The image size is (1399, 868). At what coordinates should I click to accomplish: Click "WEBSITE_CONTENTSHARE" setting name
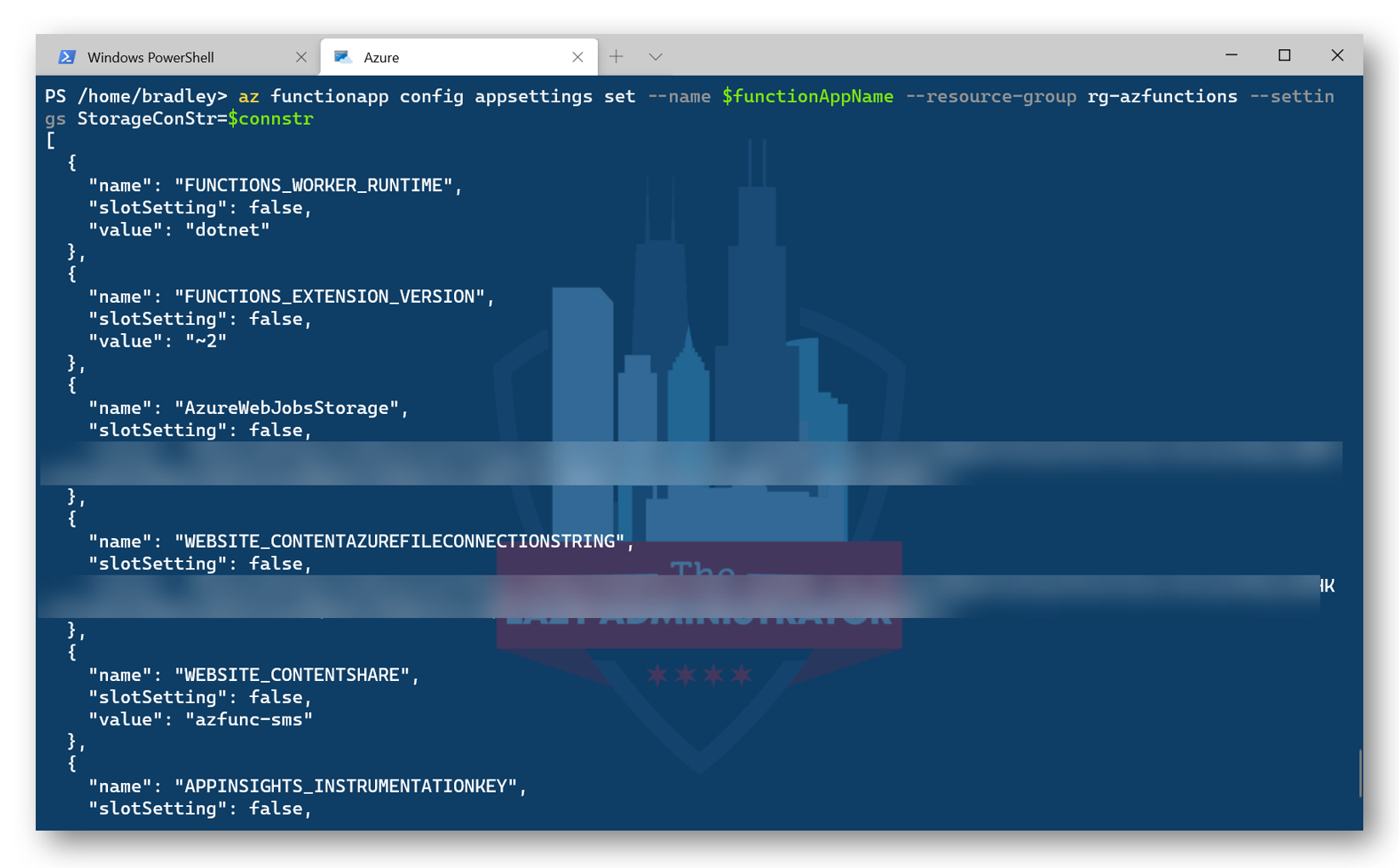tap(293, 675)
